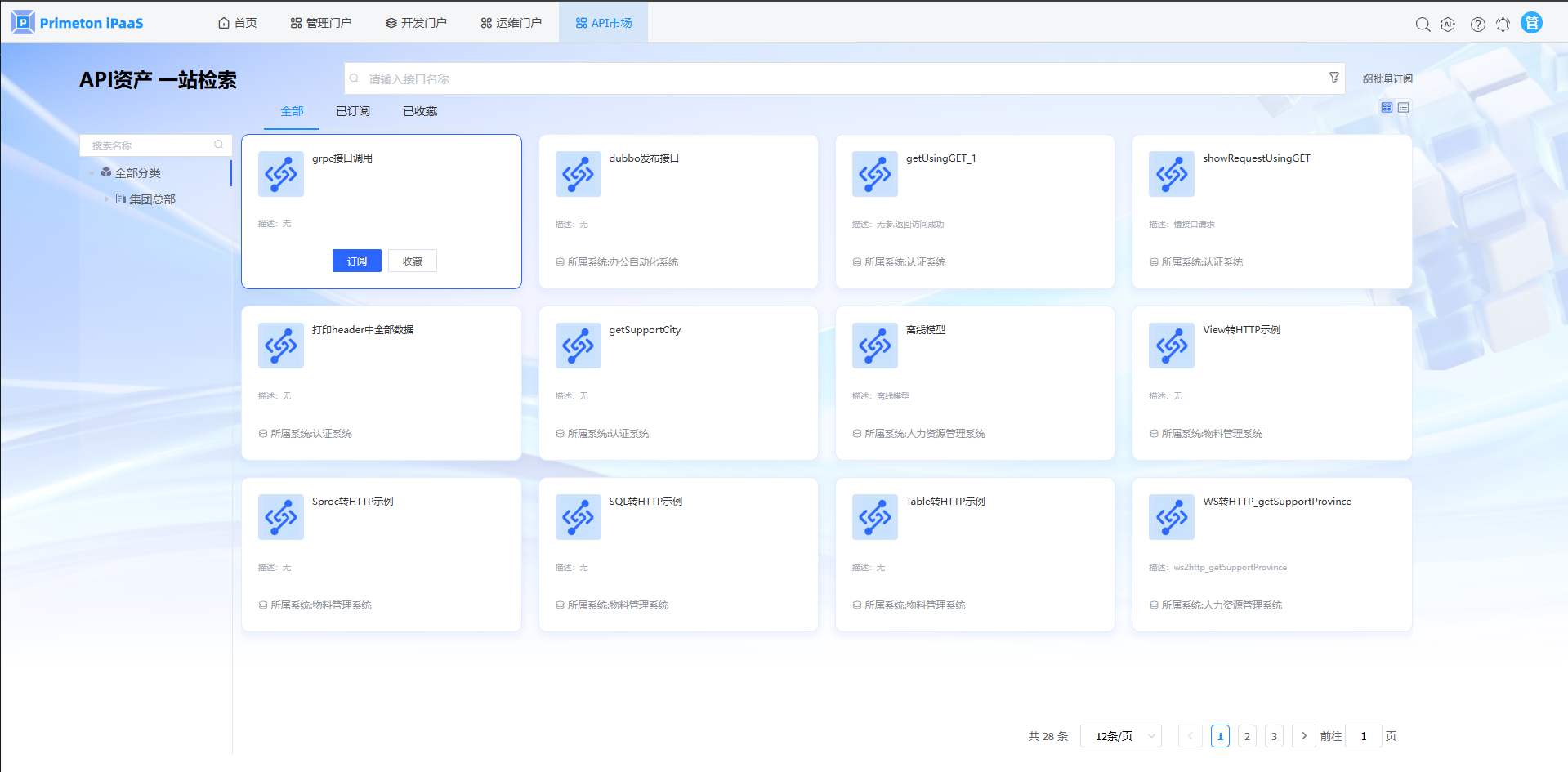Click the 订阅 button on grpc接口调用 card
The image size is (1568, 772).
356,261
